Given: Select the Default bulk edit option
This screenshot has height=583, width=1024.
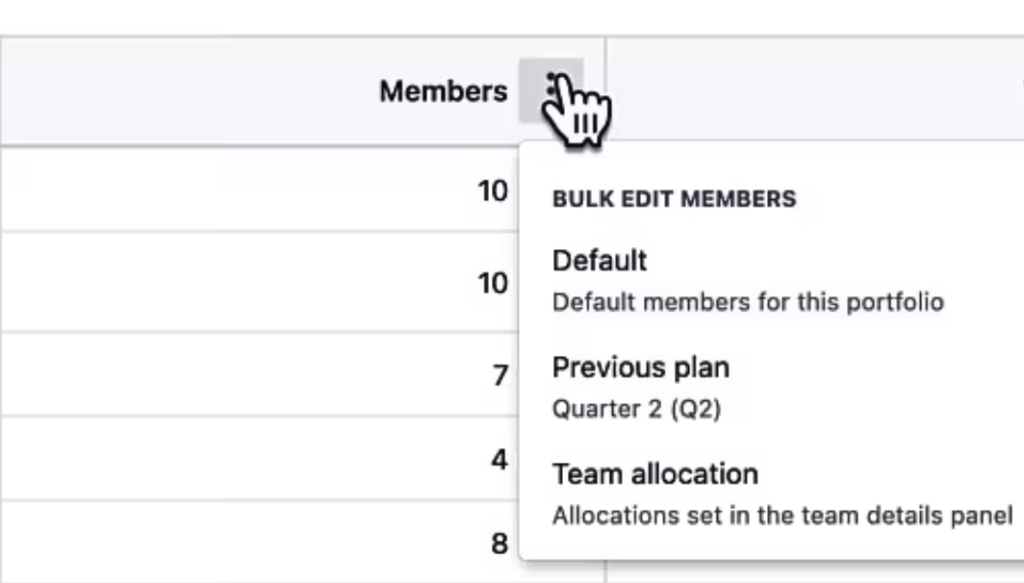Looking at the screenshot, I should point(600,260).
